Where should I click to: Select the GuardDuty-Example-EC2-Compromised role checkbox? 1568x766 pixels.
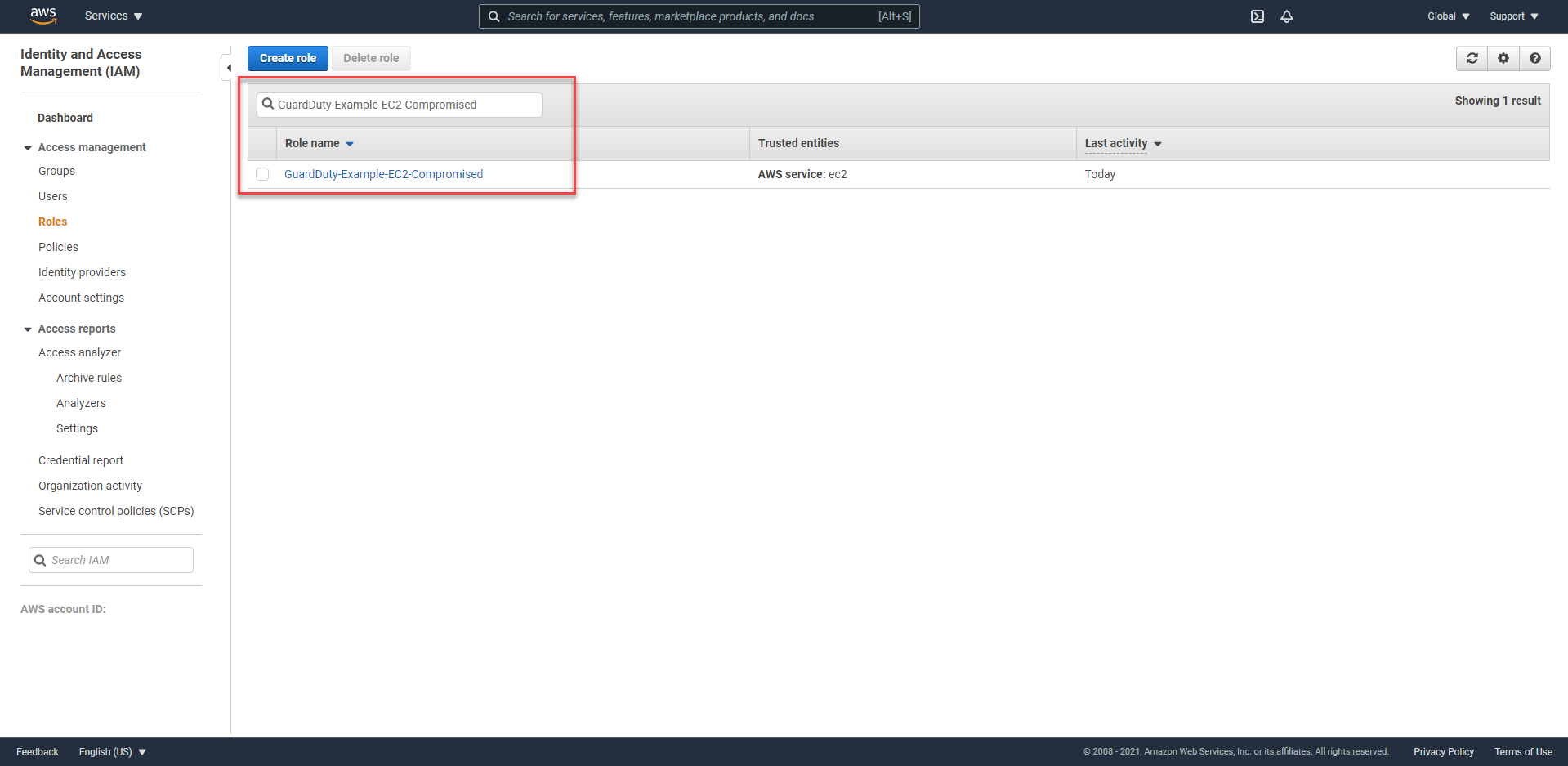[x=262, y=174]
